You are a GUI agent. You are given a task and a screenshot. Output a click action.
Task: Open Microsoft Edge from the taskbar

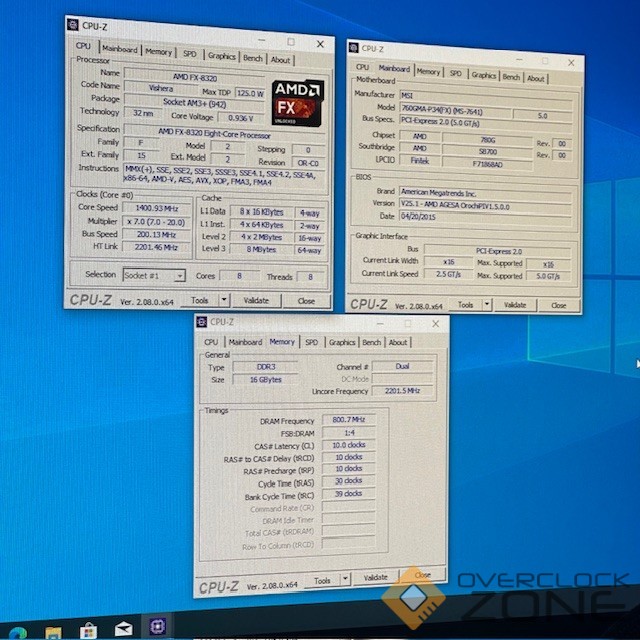(x=18, y=632)
